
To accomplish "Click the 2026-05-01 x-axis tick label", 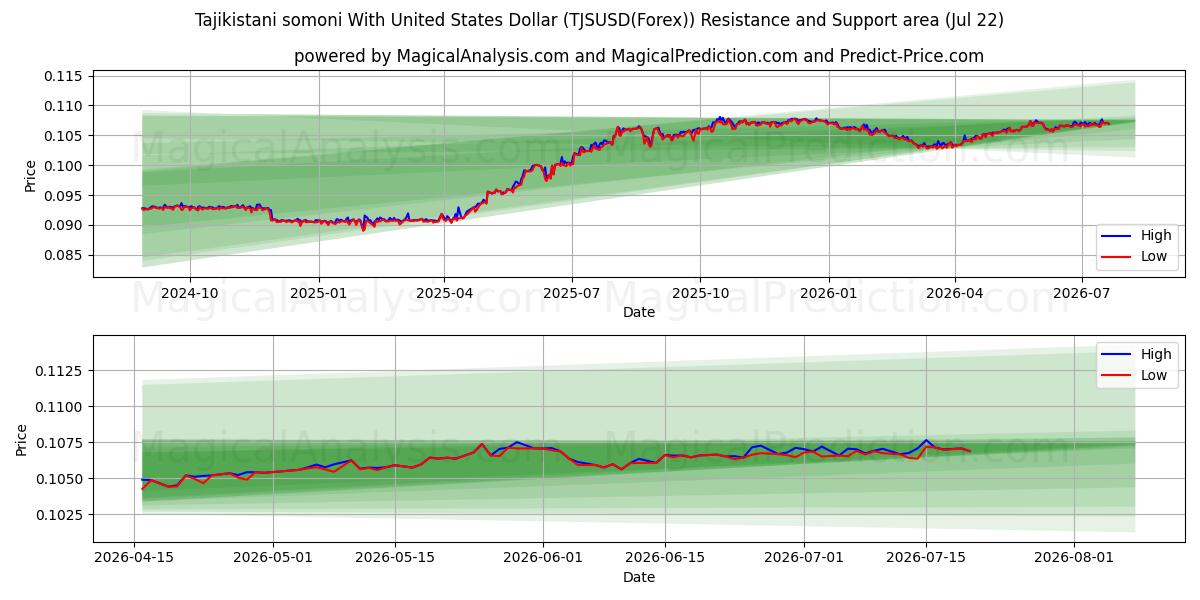I will pos(273,559).
